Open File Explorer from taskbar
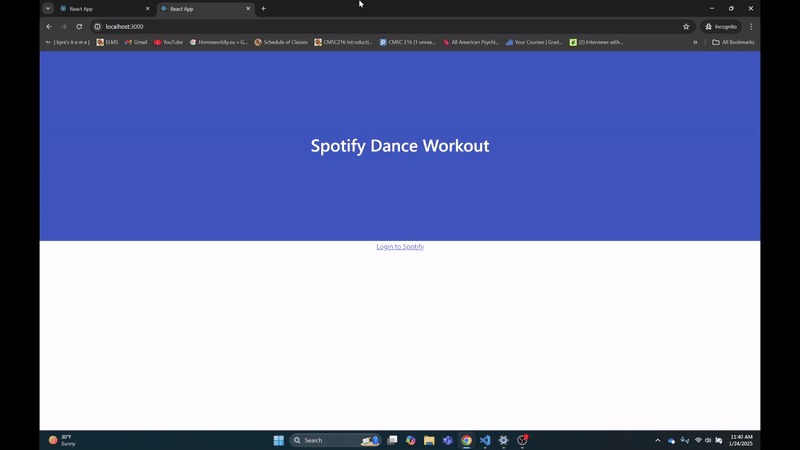This screenshot has width=800, height=450. (x=429, y=440)
